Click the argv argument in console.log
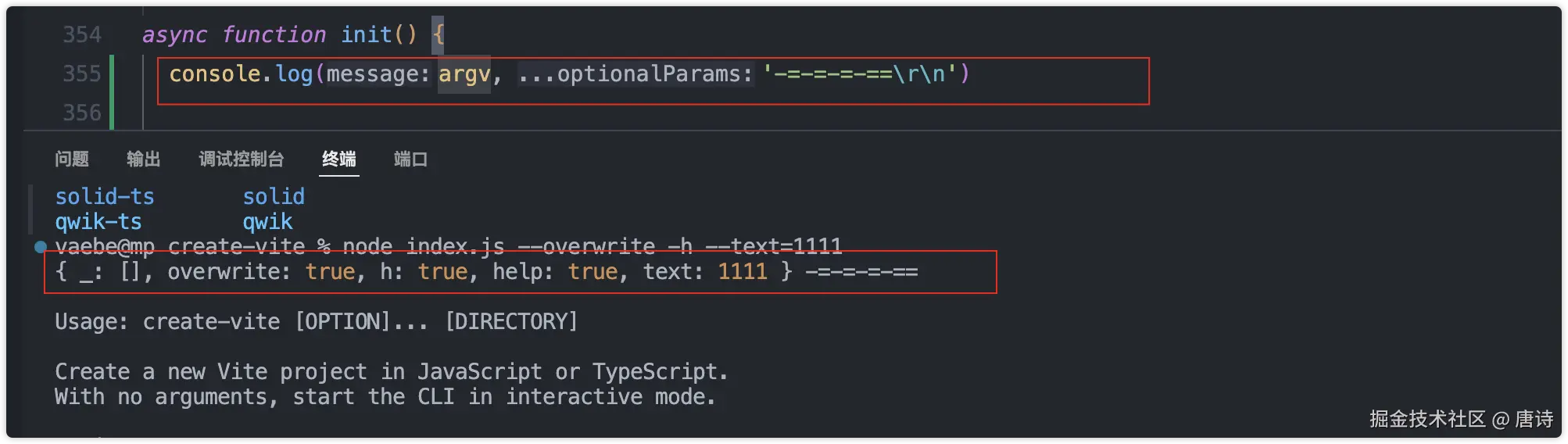The width and height of the screenshot is (1568, 444). (464, 74)
